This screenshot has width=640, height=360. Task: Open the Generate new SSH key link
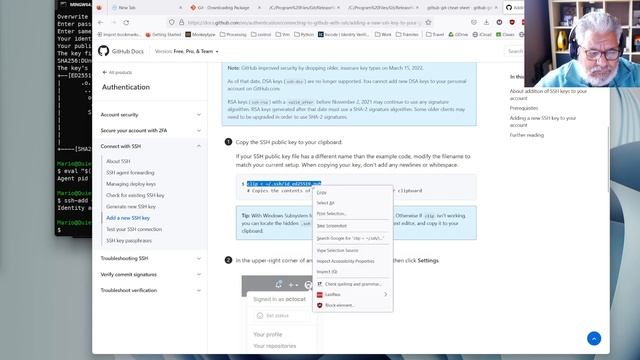(x=131, y=207)
